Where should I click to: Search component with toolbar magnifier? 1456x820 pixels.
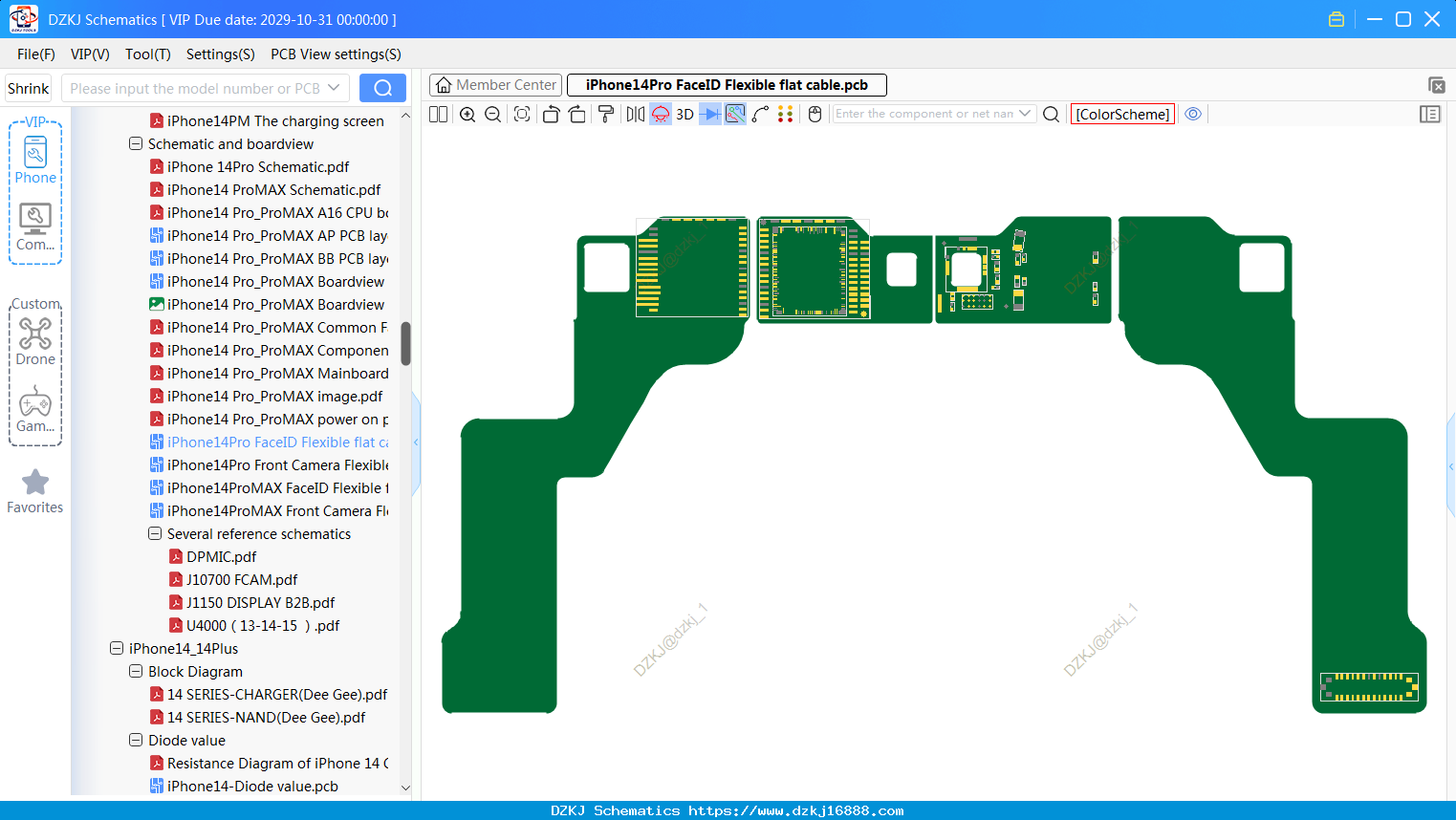pyautogui.click(x=1051, y=114)
